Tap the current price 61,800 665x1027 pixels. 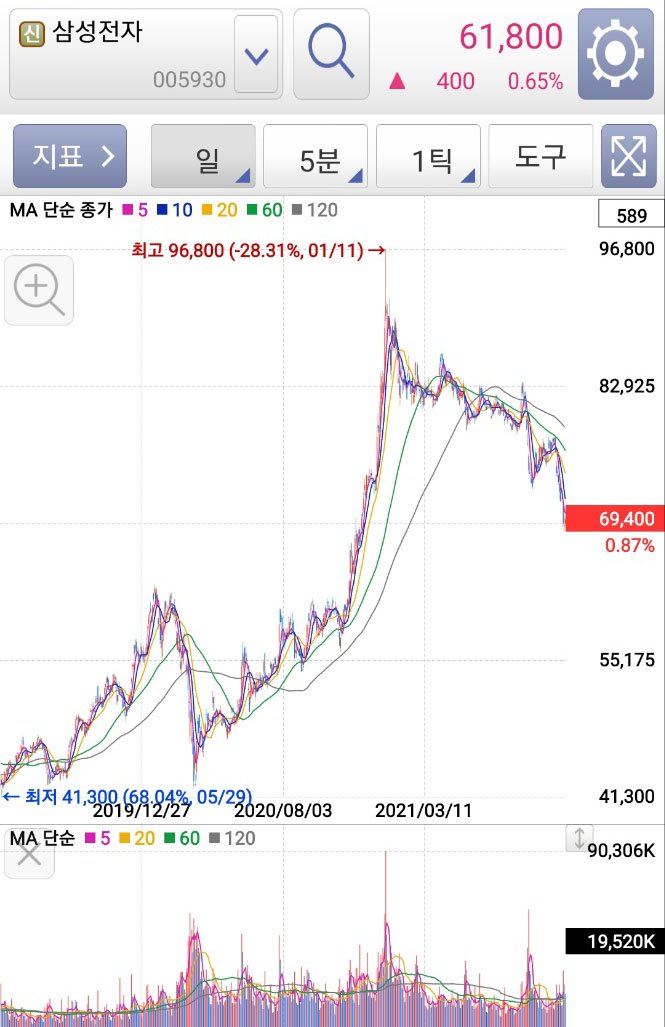tap(511, 37)
